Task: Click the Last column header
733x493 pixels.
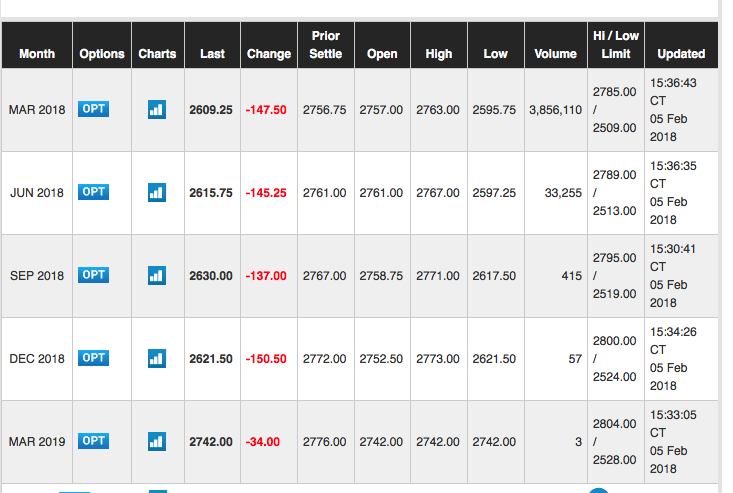Action: click(213, 45)
